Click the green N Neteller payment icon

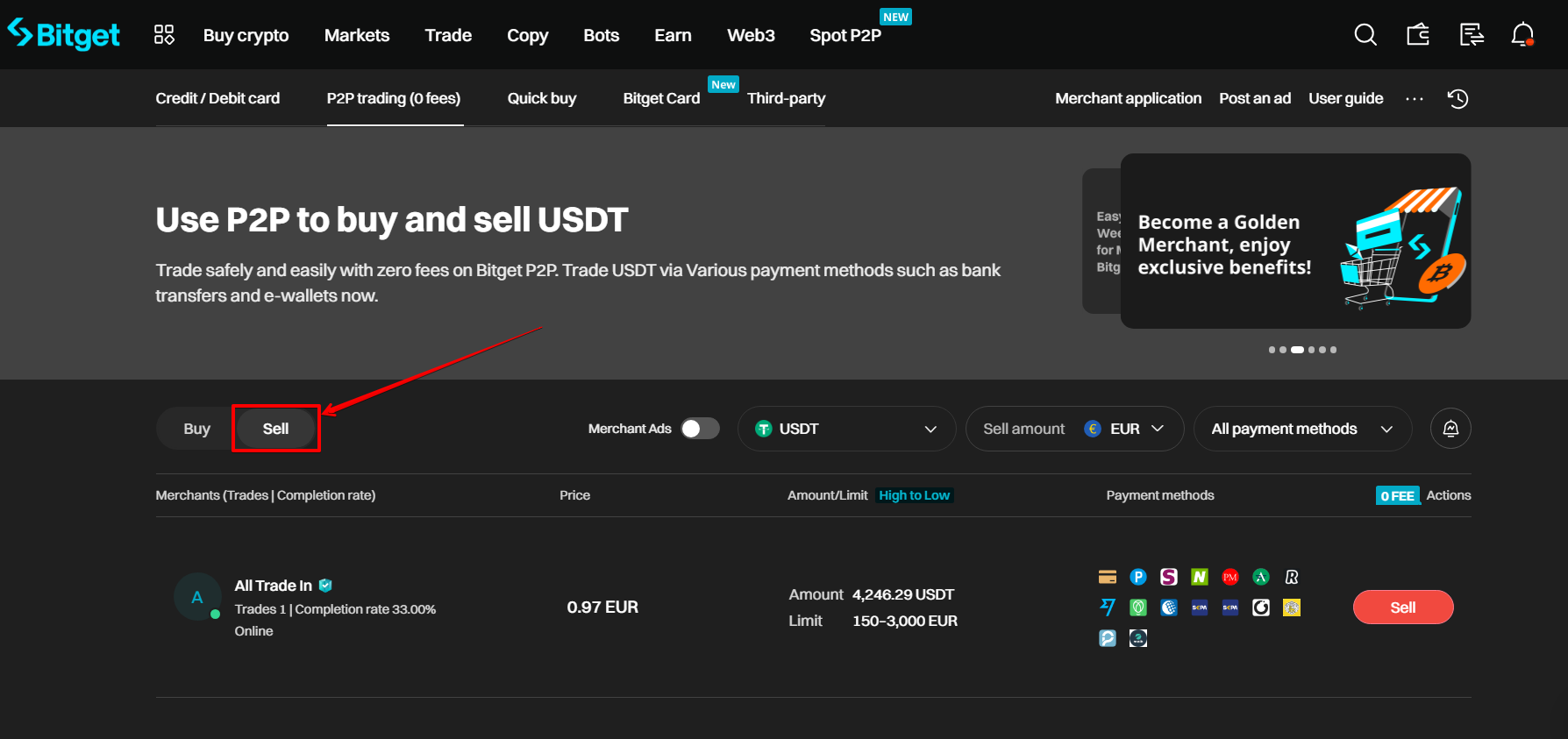click(1200, 577)
